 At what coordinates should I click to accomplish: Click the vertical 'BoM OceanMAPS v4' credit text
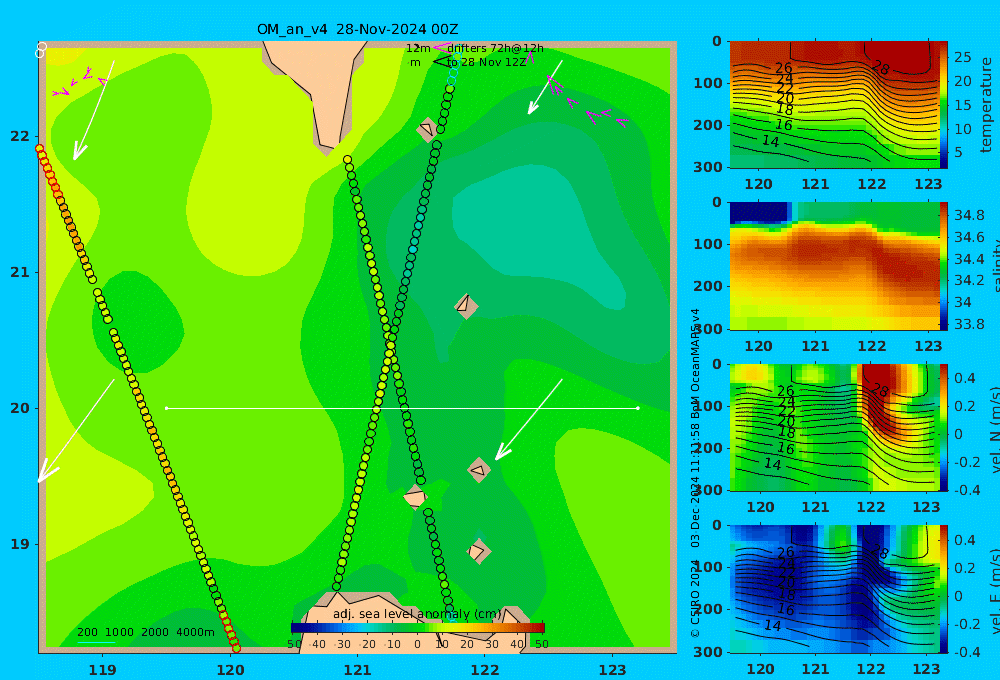(695, 360)
